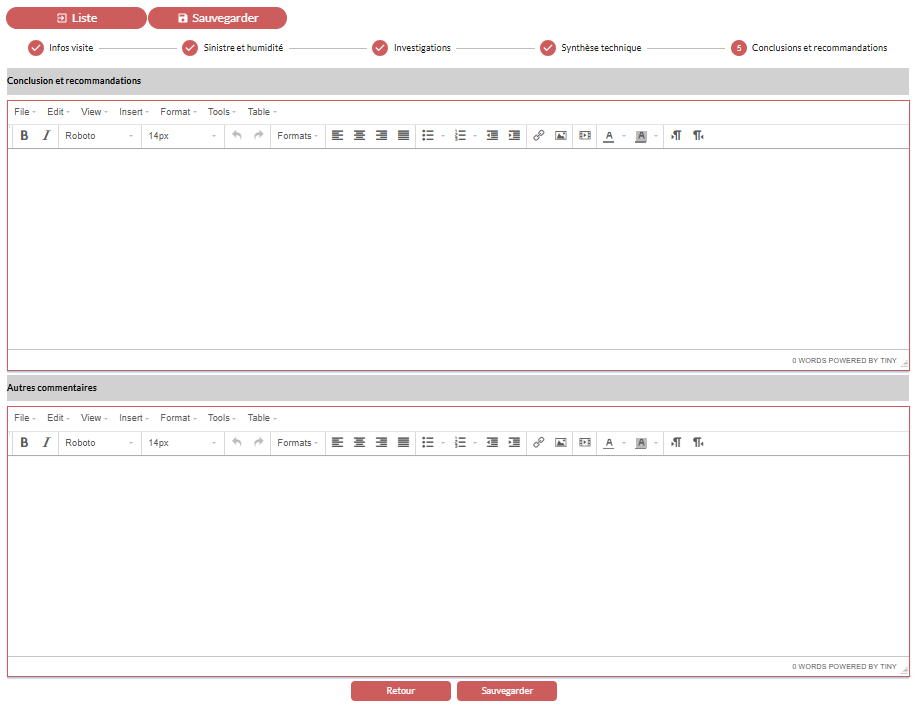Open Roboto font dropdown in Autres commentaires editor
Viewport: 922px width, 706px height.
pos(99,443)
